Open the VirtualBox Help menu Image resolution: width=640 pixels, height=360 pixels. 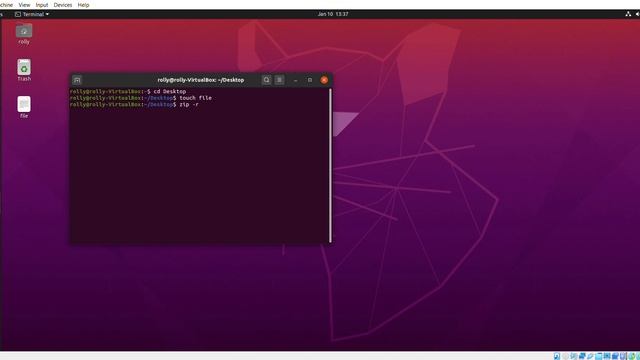point(83,5)
